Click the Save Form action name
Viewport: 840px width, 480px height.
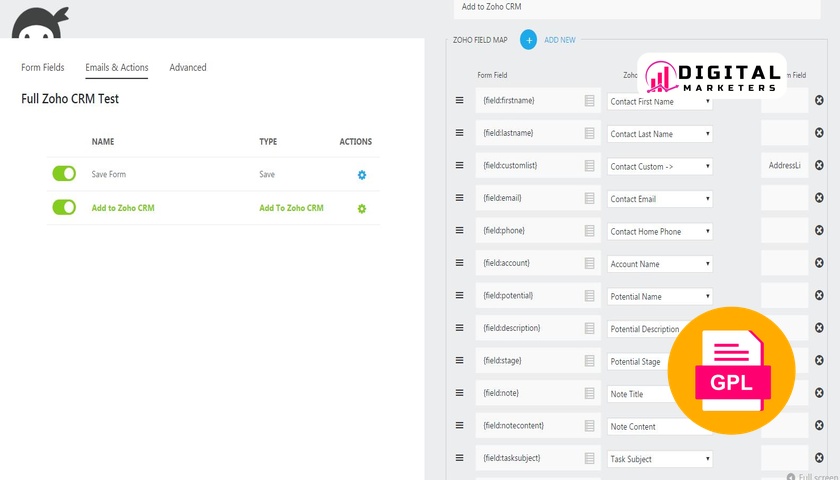pyautogui.click(x=109, y=174)
